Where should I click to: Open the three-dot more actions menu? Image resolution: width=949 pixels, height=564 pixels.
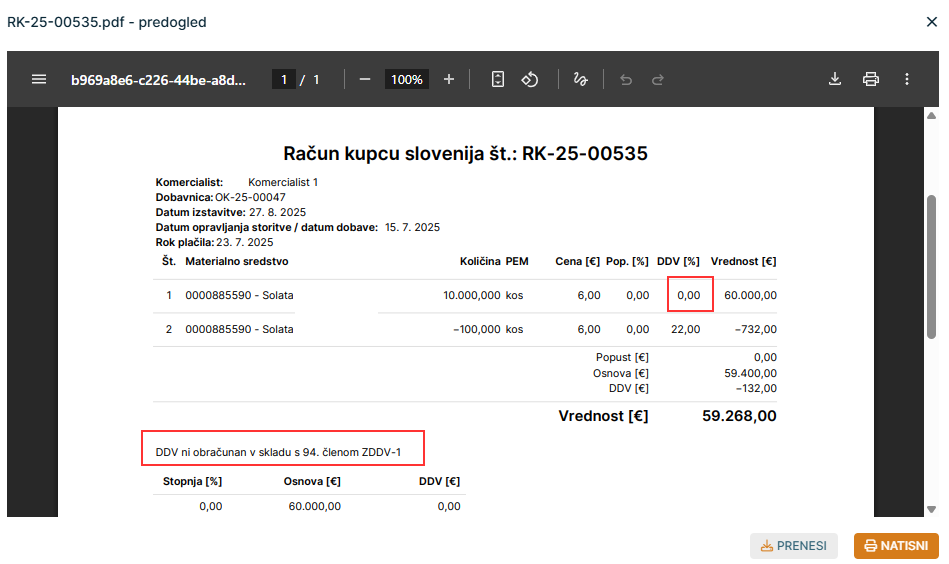click(x=907, y=79)
